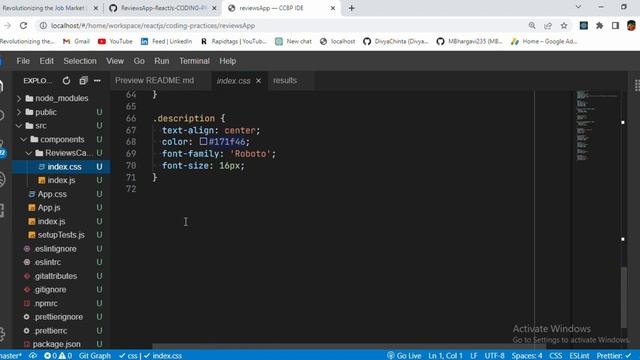Image resolution: width=640 pixels, height=360 pixels.
Task: Open the .prettierignore file
Action: (x=58, y=317)
